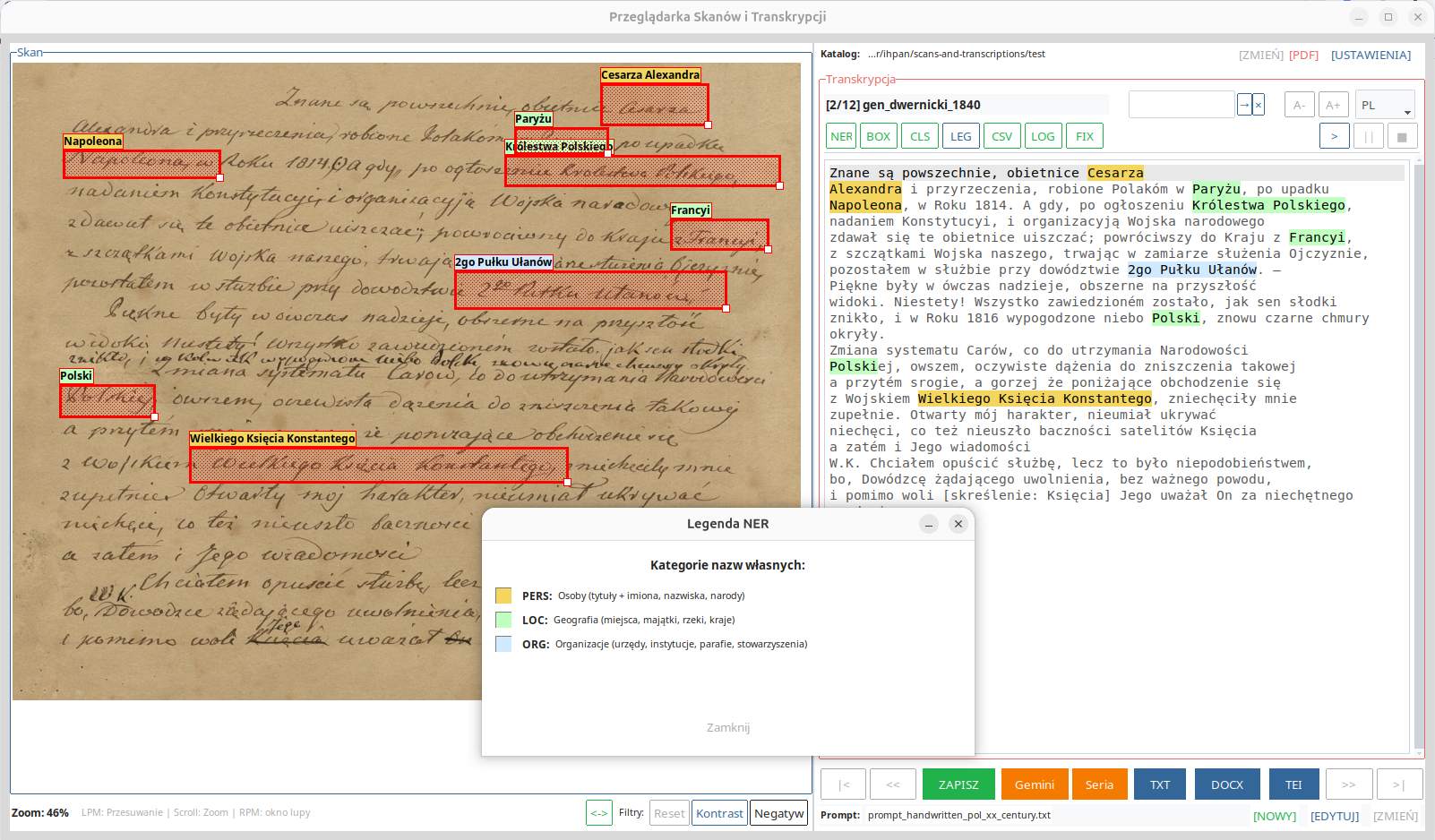The width and height of the screenshot is (1435, 840).
Task: Decrease font size with A- button
Action: [1300, 105]
